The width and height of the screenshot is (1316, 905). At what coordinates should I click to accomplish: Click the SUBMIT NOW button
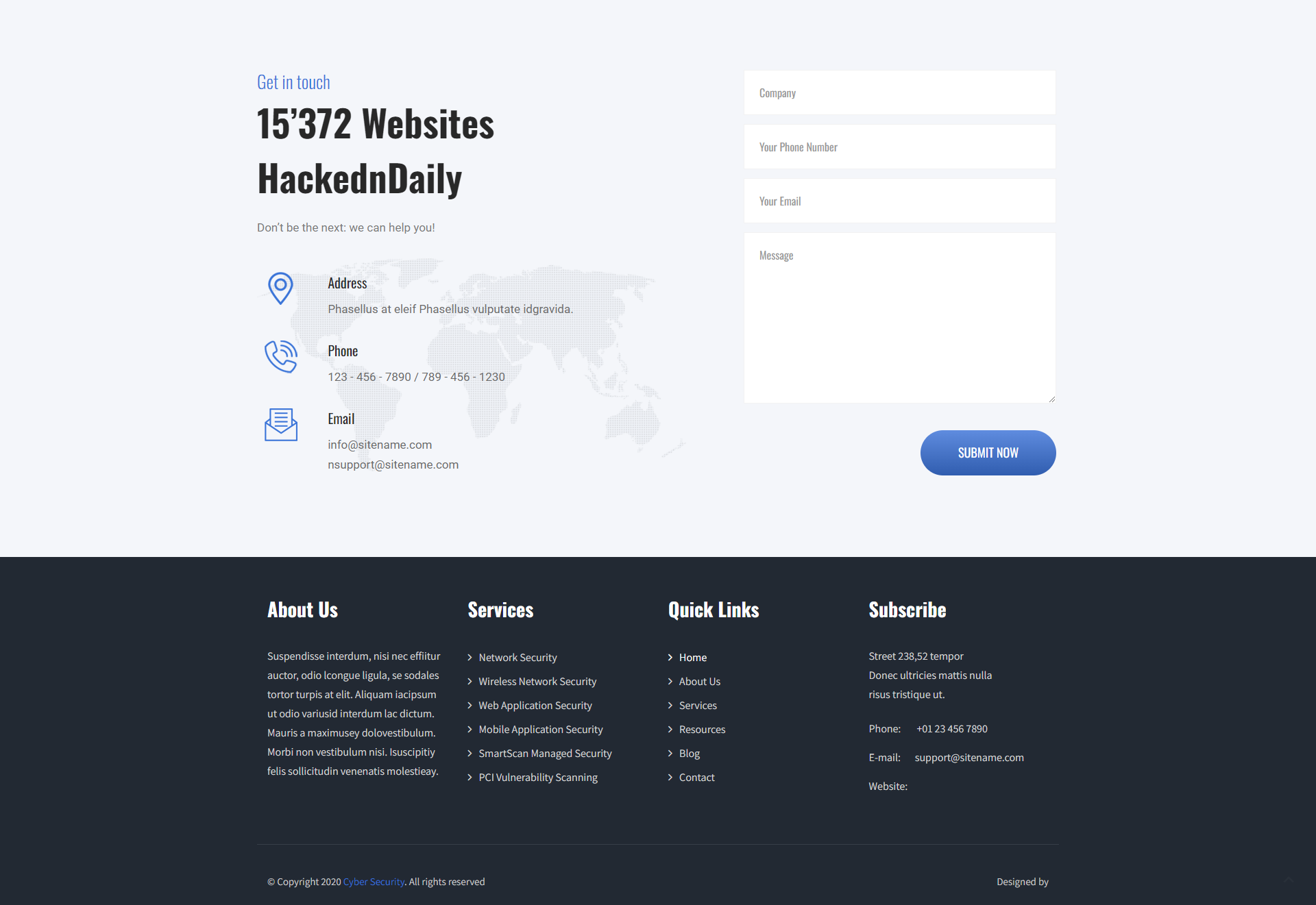[x=987, y=453]
